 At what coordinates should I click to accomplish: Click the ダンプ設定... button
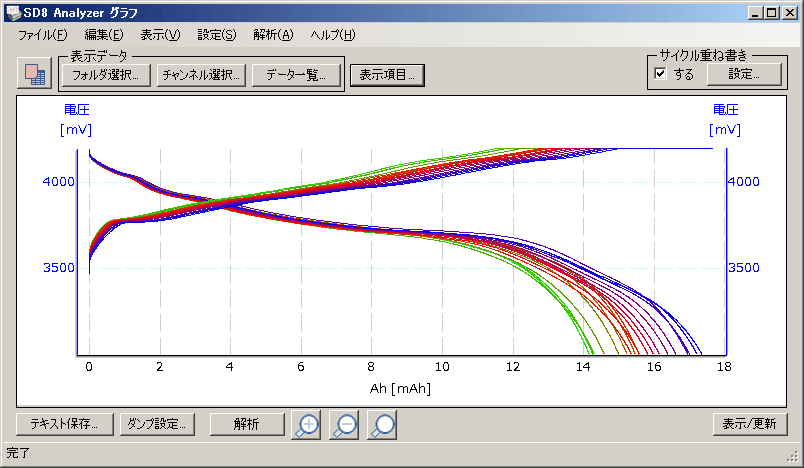(x=157, y=424)
